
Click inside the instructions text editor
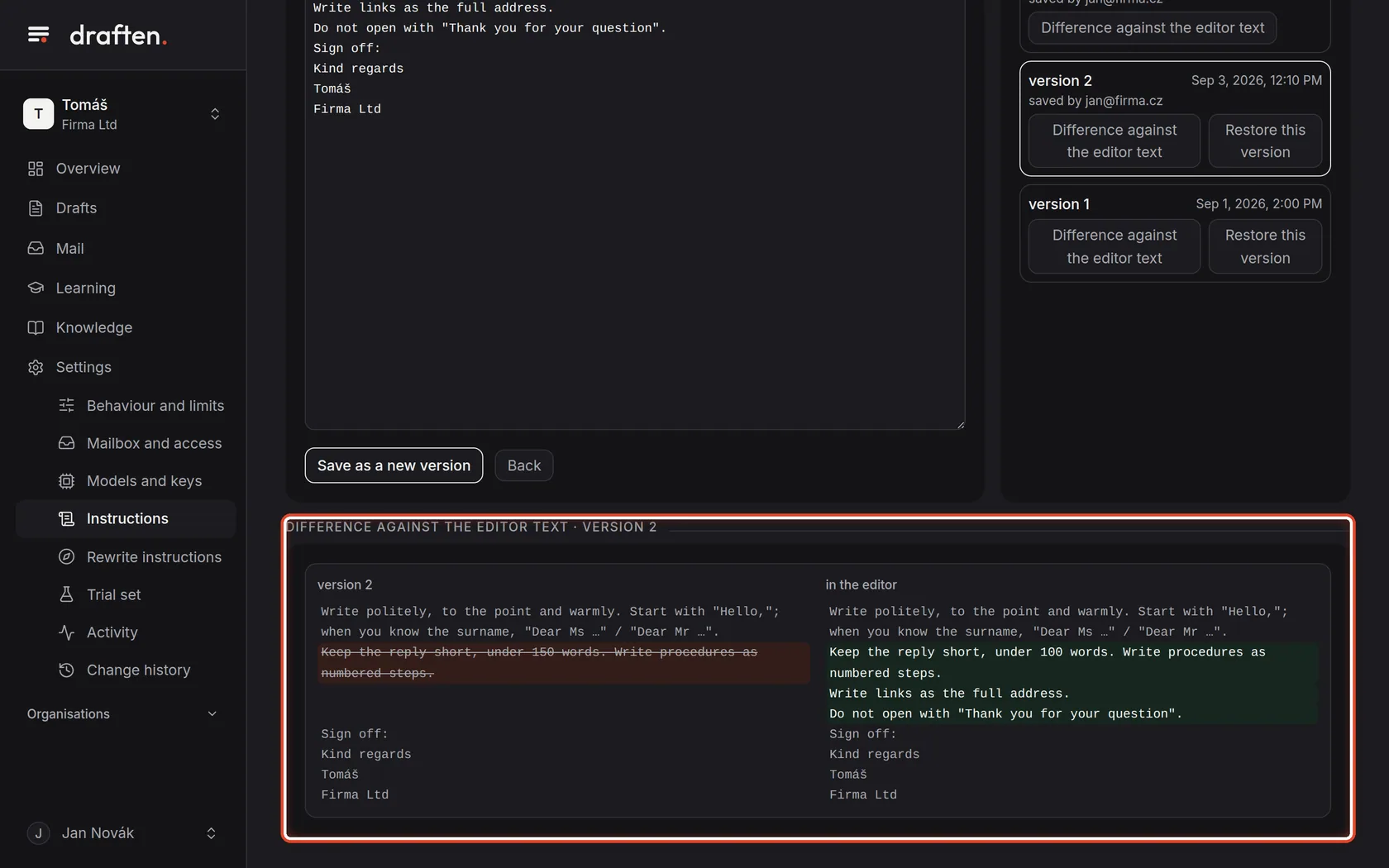(635, 215)
